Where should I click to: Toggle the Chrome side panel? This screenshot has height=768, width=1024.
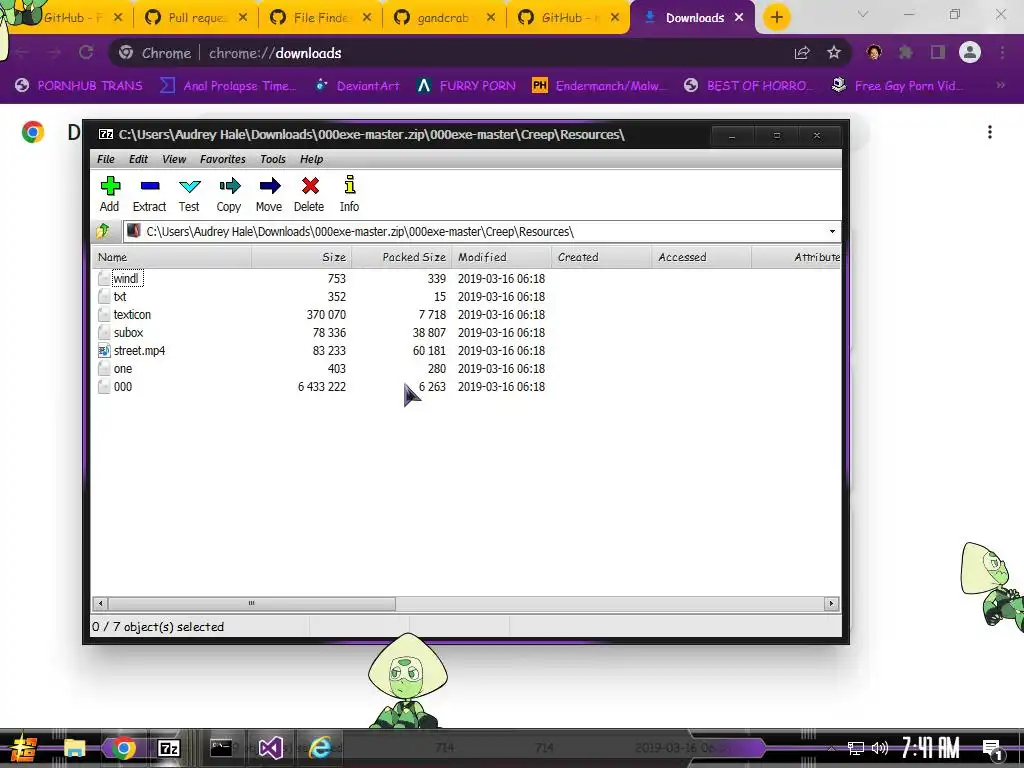938,53
